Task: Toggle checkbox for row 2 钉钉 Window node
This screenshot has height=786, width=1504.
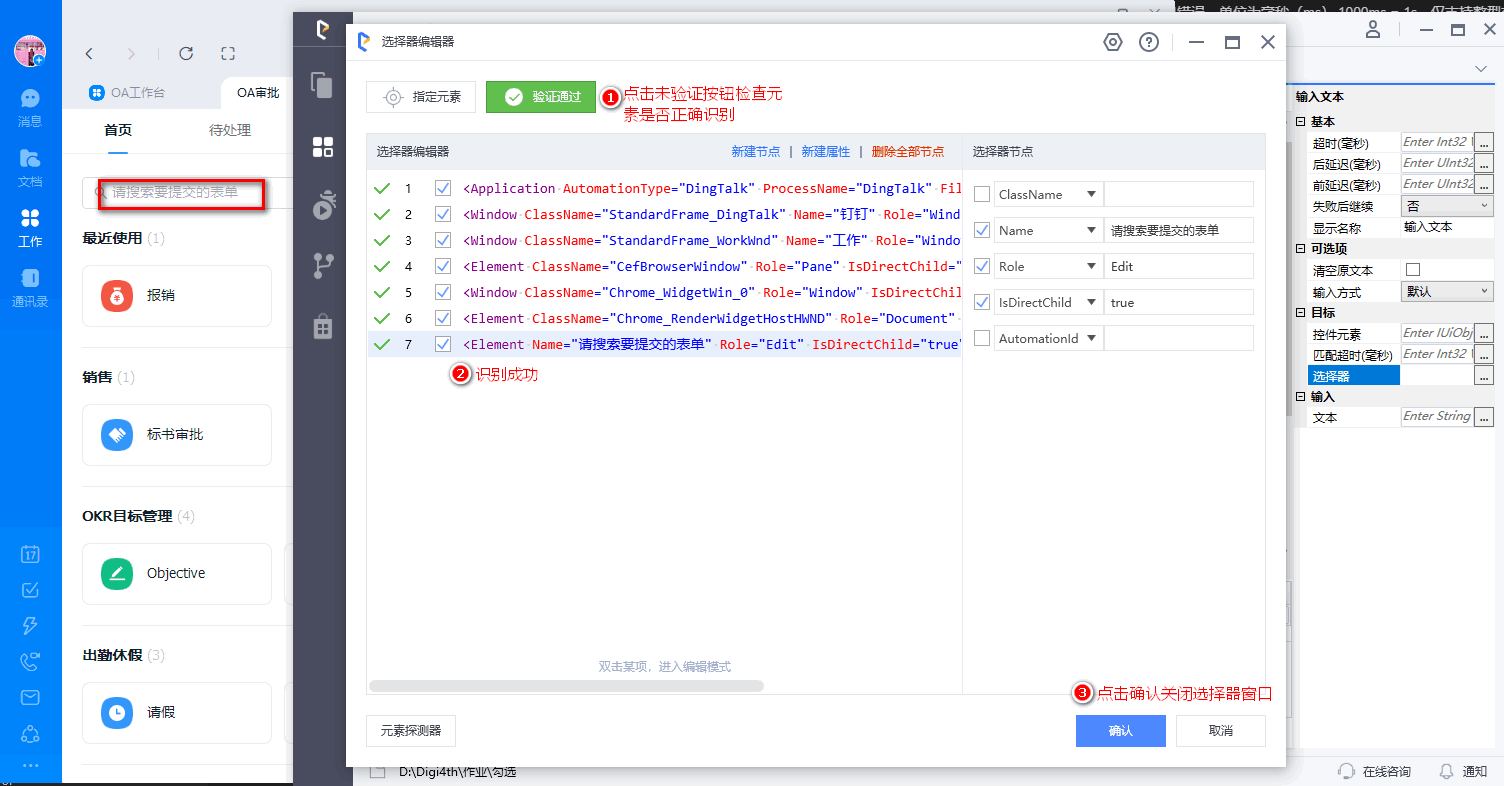Action: 443,214
